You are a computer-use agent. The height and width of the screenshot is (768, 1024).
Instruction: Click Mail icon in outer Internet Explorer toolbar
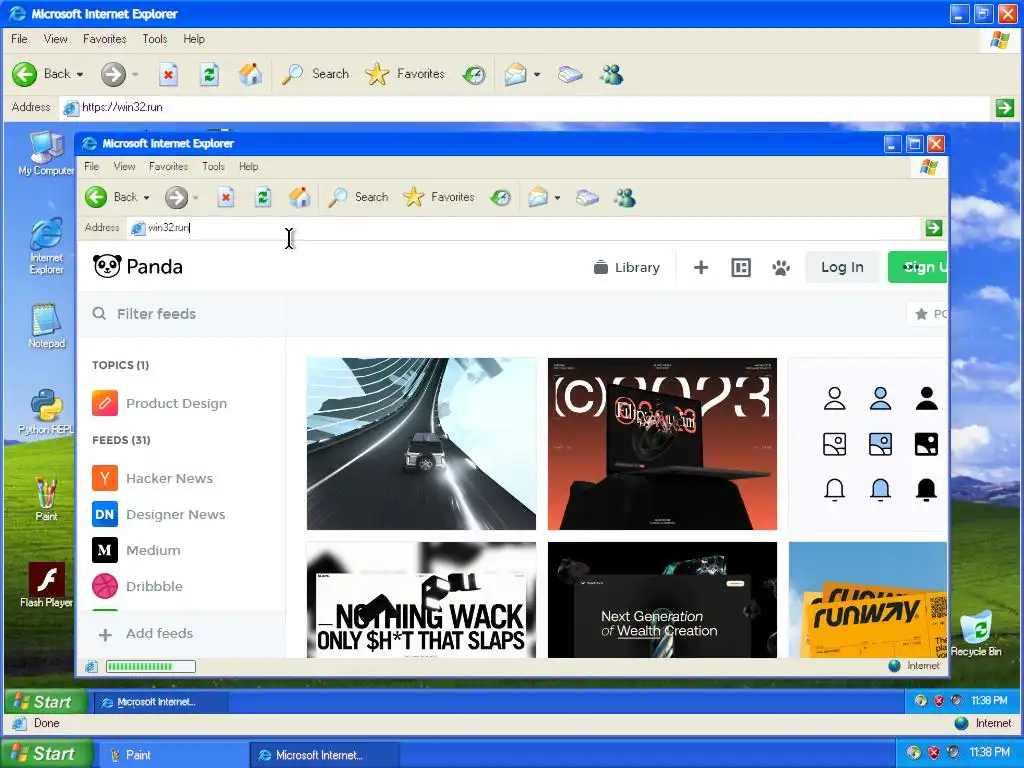[515, 74]
